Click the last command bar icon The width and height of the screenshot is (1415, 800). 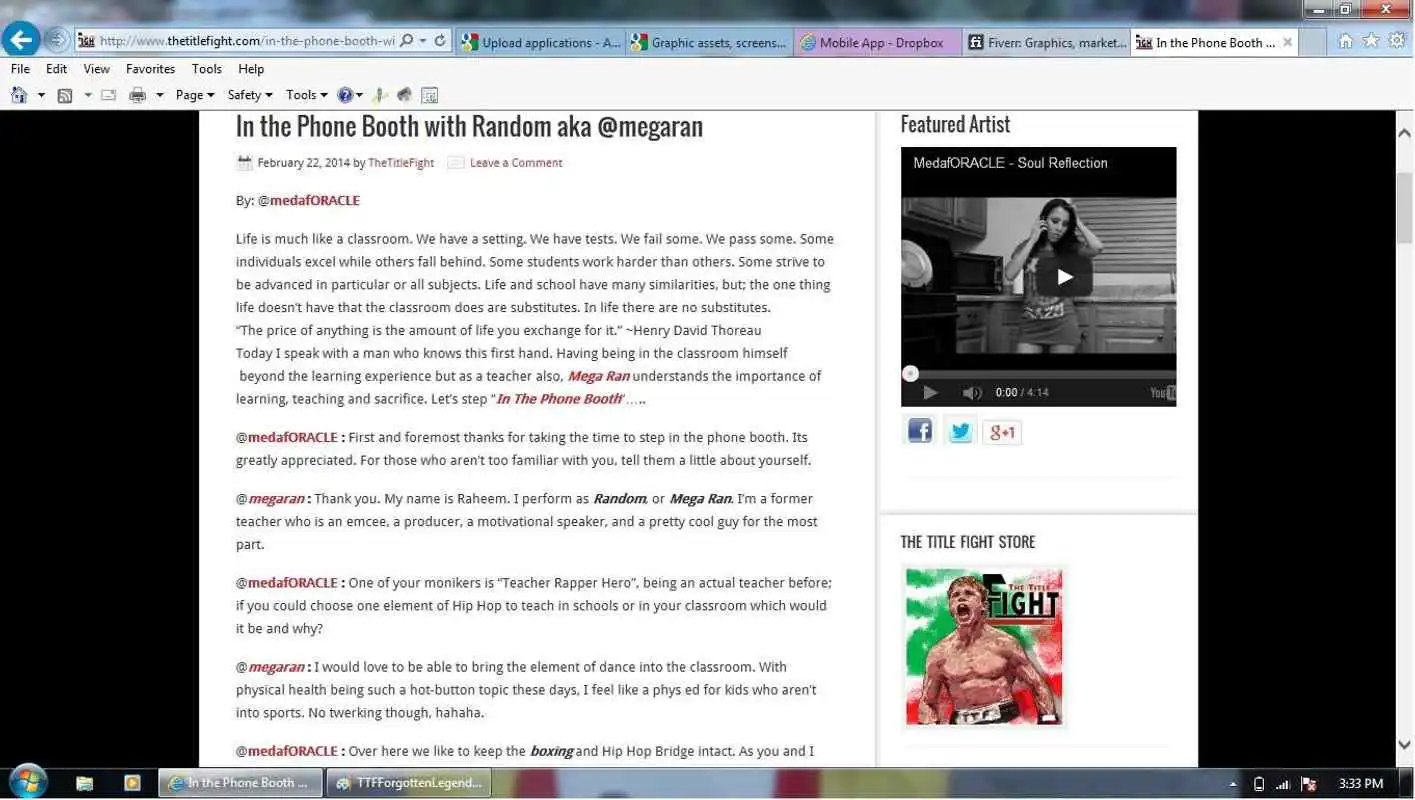tap(430, 96)
